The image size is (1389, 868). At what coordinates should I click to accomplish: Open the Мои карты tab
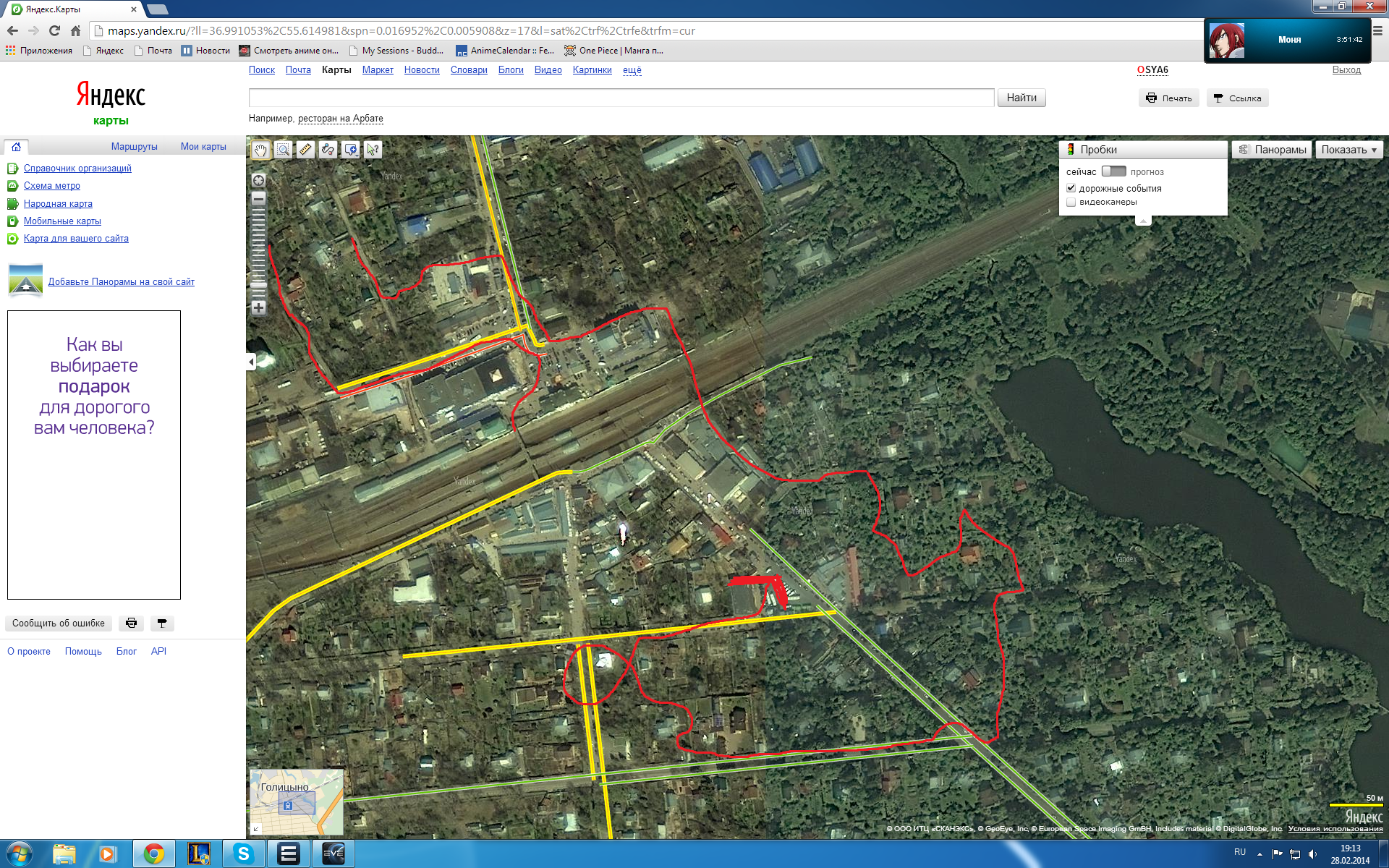203,146
